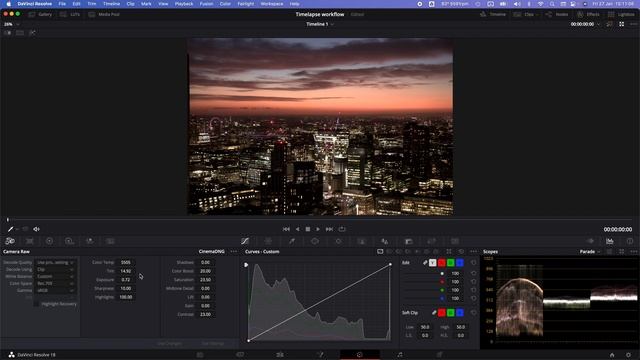Viewport: 640px width, 360px height.
Task: Open the Color Match palette icon
Action: click(x=30, y=241)
